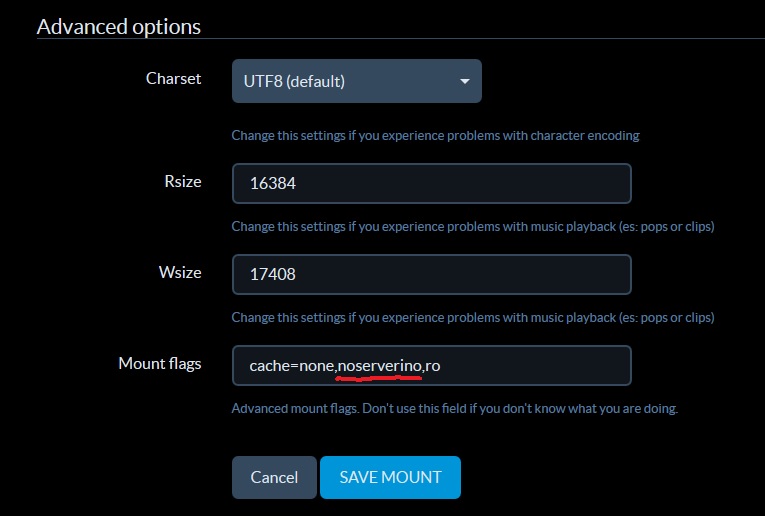Click the help text under the Wsize field
765x516 pixels.
click(473, 318)
